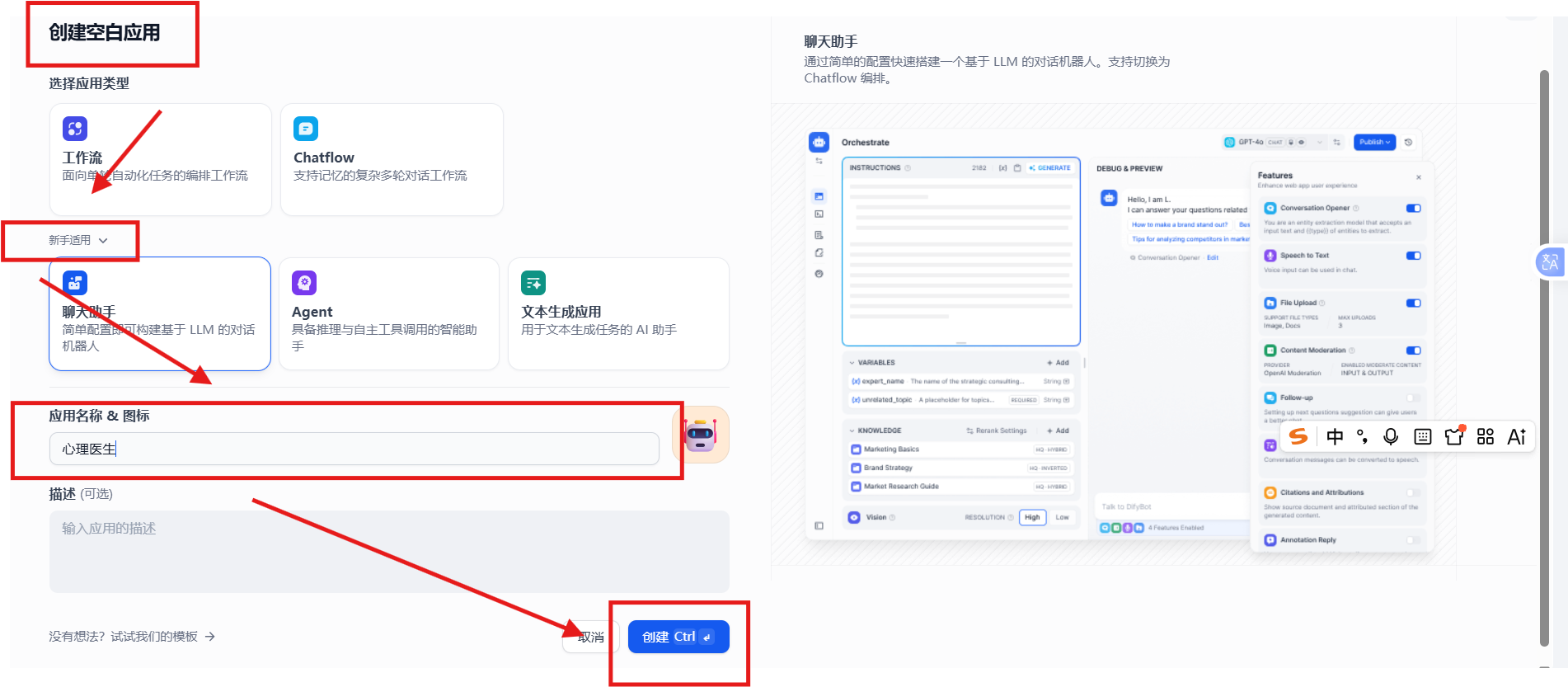The image size is (1568, 687).
Task: Open the IME toolbox grid icon
Action: point(1486,436)
